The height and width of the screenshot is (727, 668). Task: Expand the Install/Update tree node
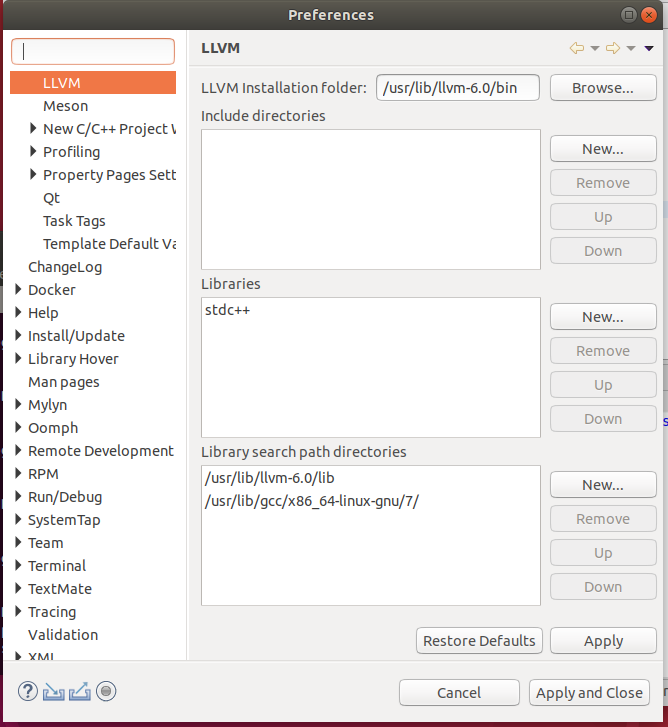[18, 335]
